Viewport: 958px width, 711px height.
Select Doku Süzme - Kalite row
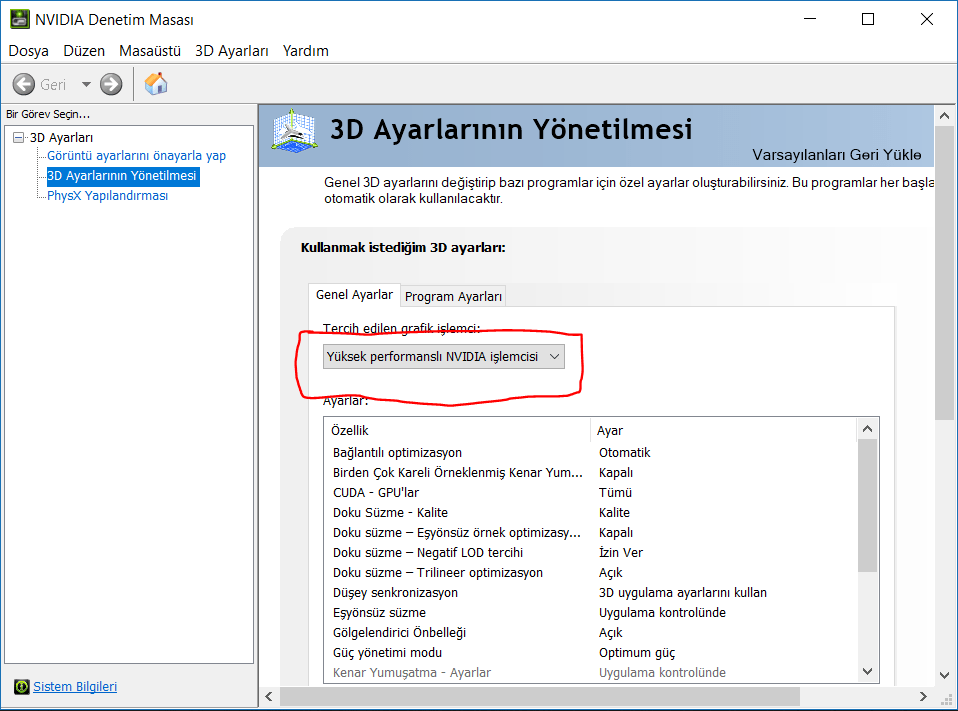click(x=591, y=512)
